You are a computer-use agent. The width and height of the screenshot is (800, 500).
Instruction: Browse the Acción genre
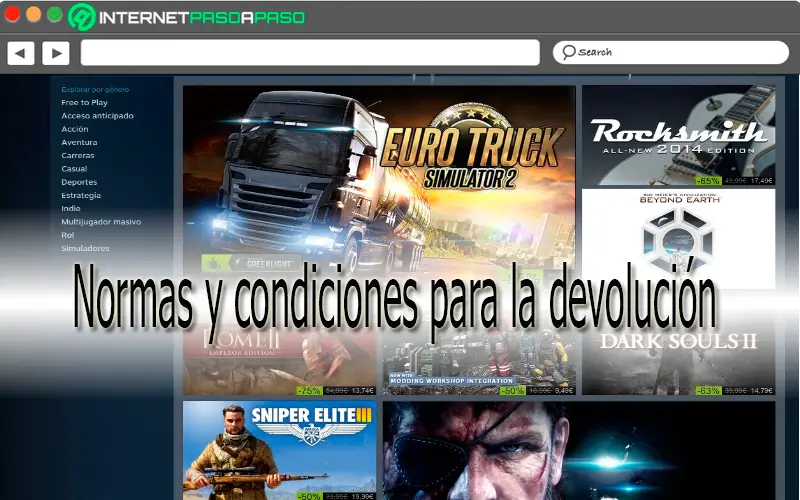pos(74,129)
